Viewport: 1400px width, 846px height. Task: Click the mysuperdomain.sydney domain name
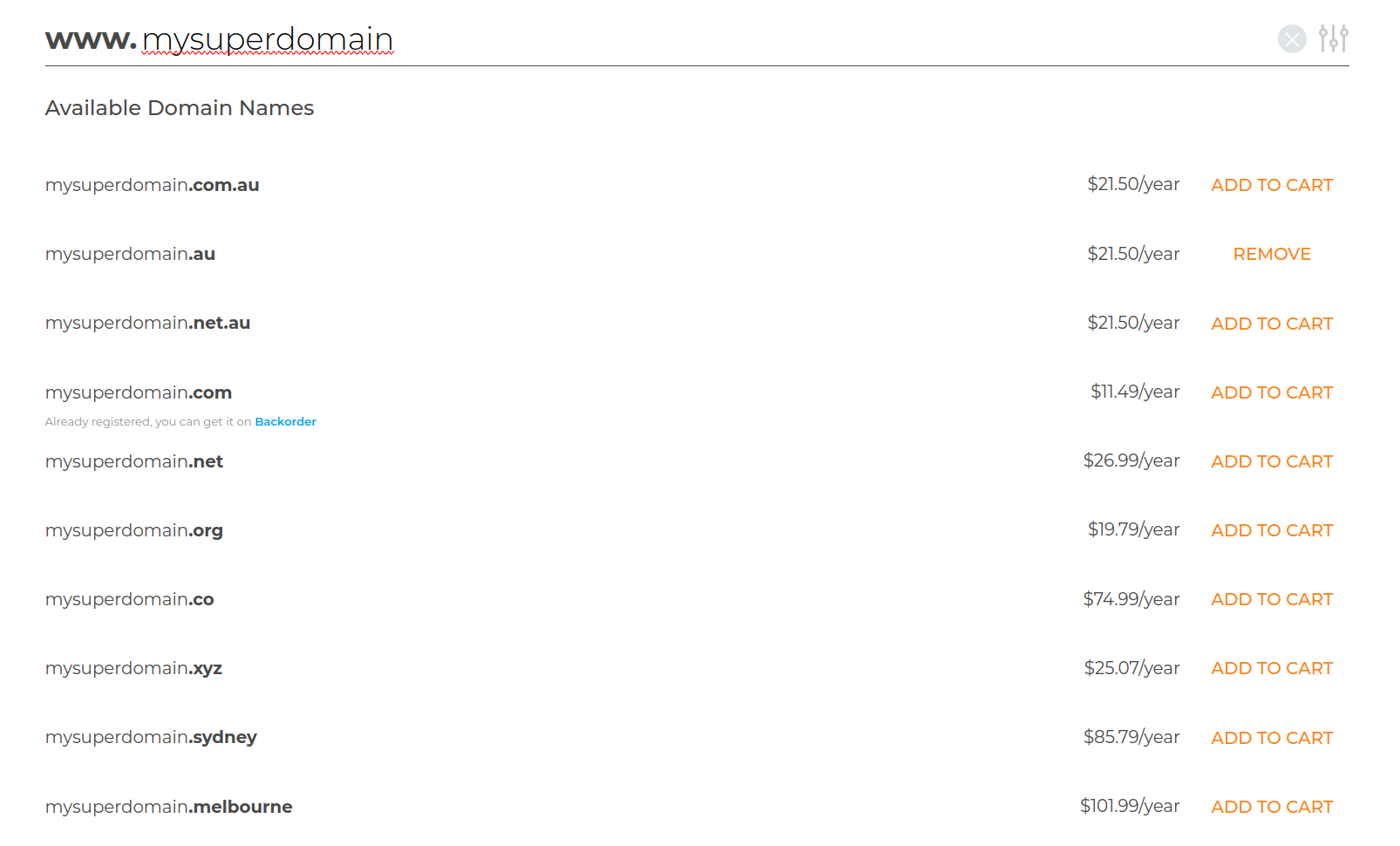tap(151, 737)
